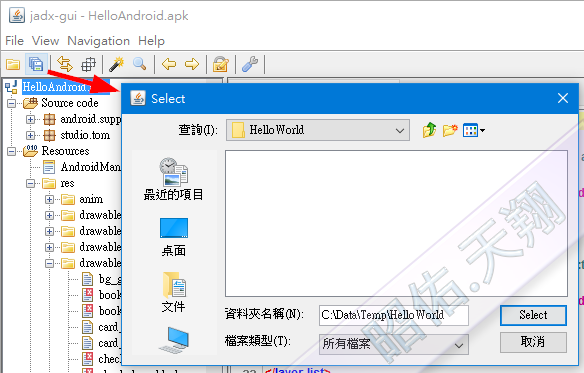The image size is (584, 373).
Task: Click the magic wand deobfuscation icon
Action: (117, 64)
